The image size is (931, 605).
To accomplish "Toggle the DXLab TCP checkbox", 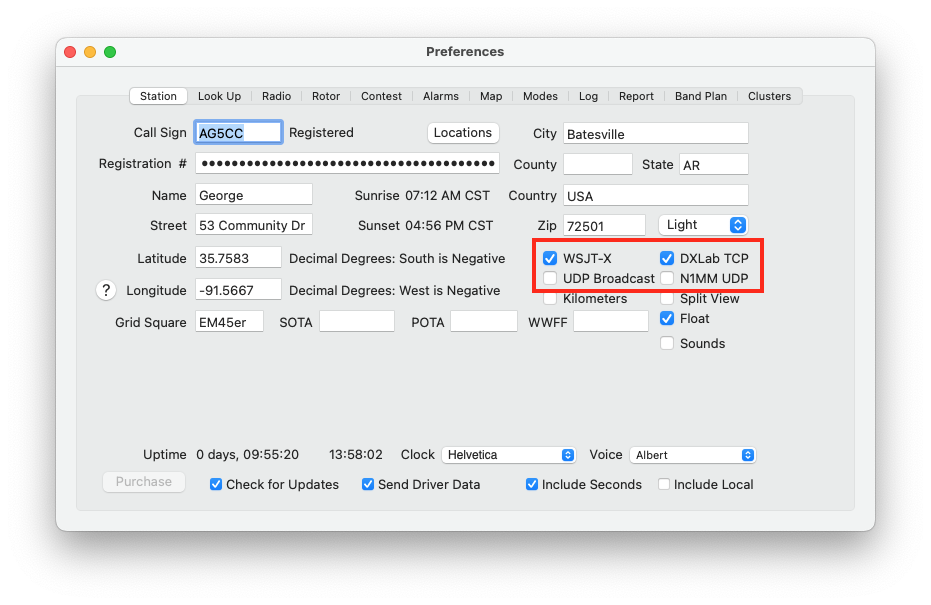I will click(667, 258).
